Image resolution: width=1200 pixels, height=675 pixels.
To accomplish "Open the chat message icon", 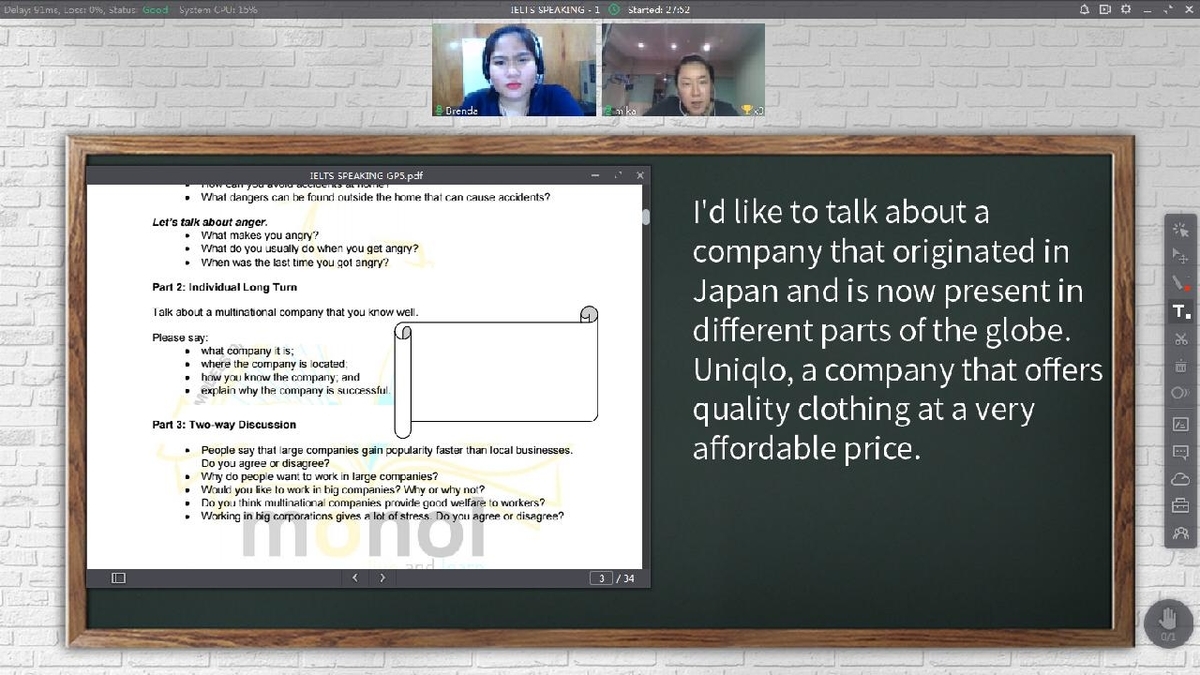I will [1180, 452].
